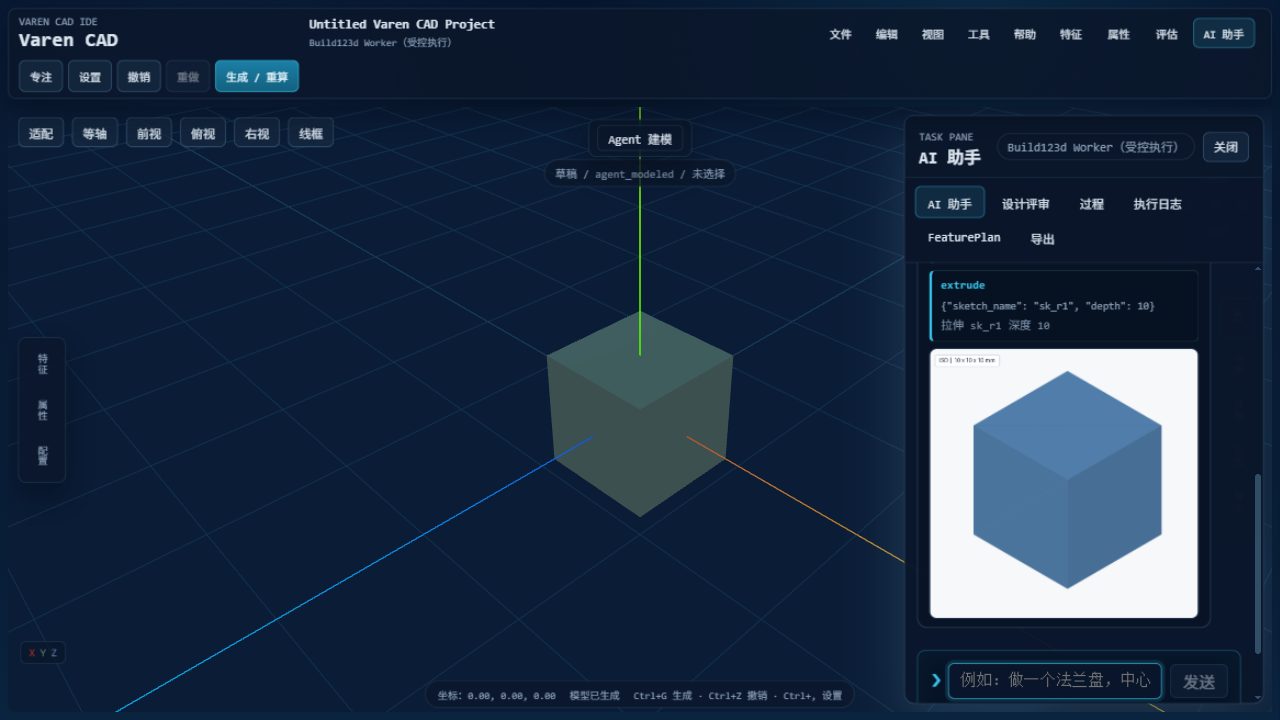The height and width of the screenshot is (720, 1280).
Task: Click the 坐标 coordinates readout in status bar
Action: [497, 696]
